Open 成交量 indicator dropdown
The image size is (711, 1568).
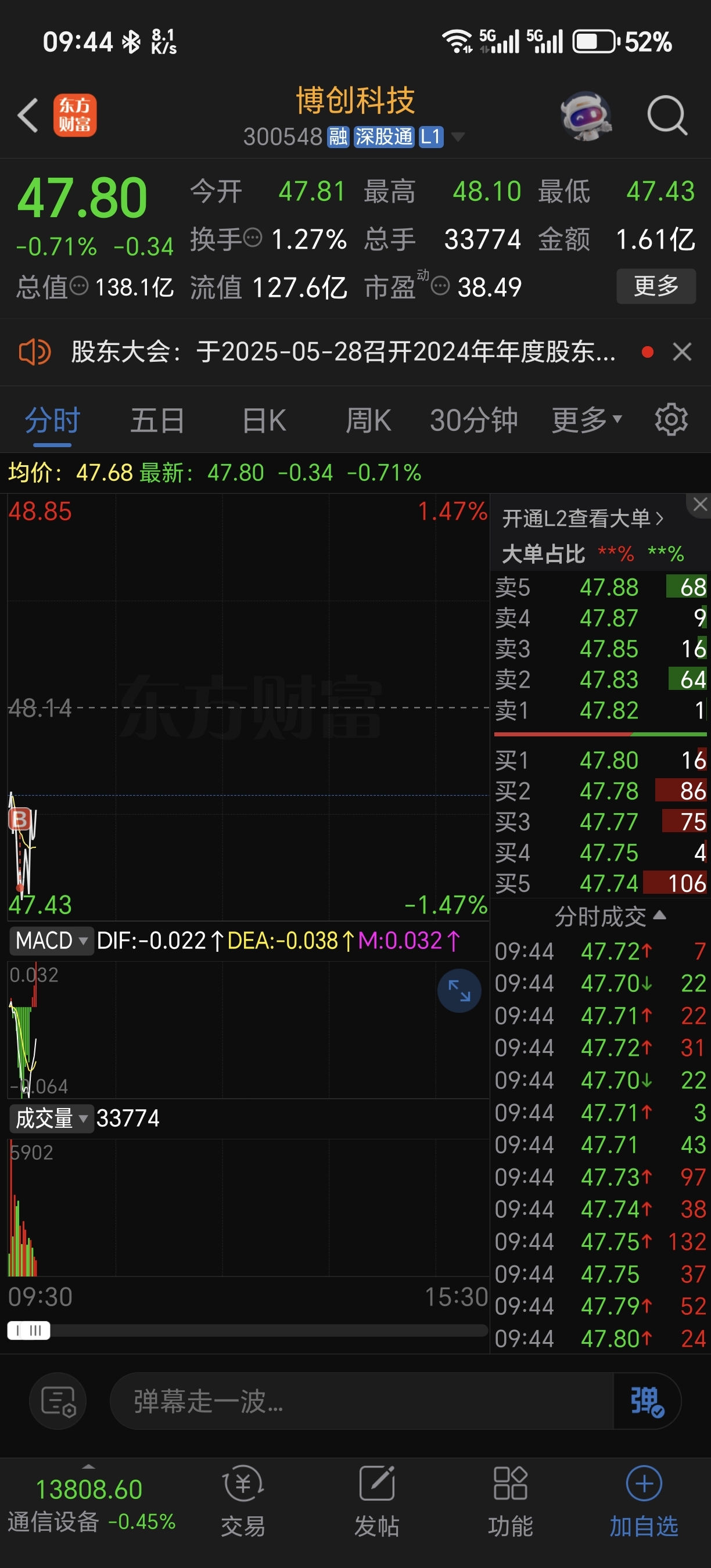pos(52,1118)
